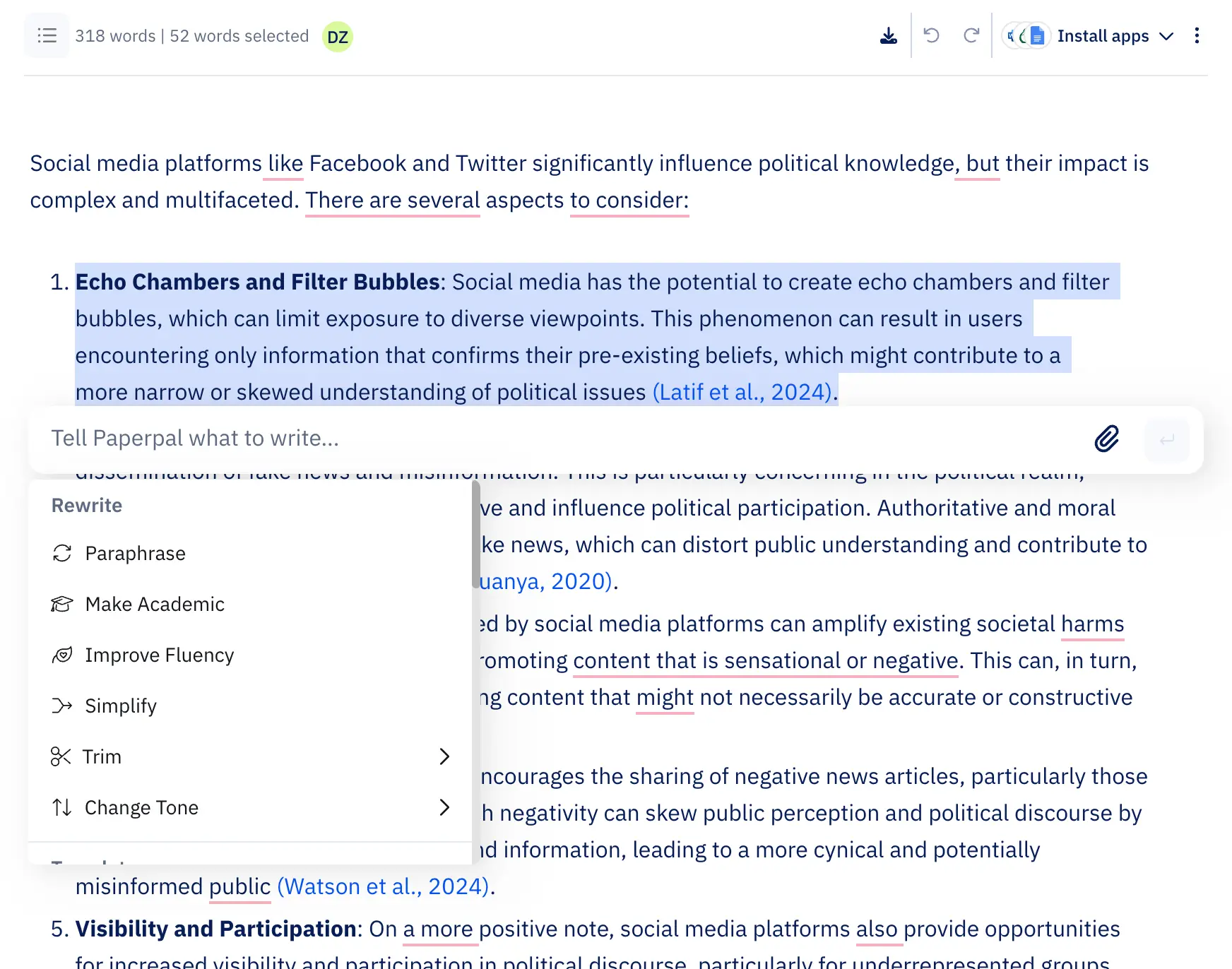The height and width of the screenshot is (969, 1232).
Task: Click the Paraphrase refresh icon
Action: pos(62,553)
